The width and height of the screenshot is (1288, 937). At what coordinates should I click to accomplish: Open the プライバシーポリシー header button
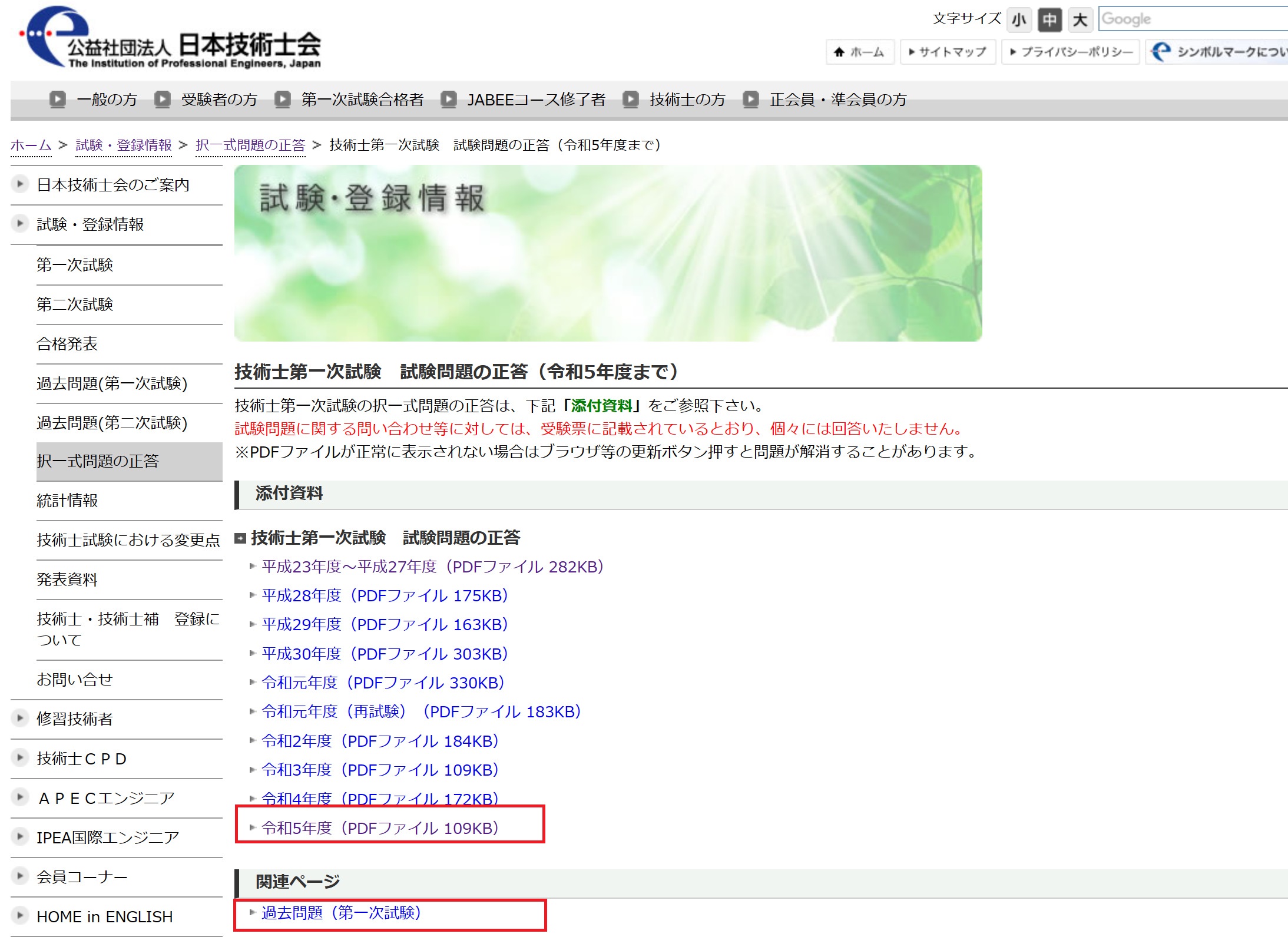point(1071,52)
